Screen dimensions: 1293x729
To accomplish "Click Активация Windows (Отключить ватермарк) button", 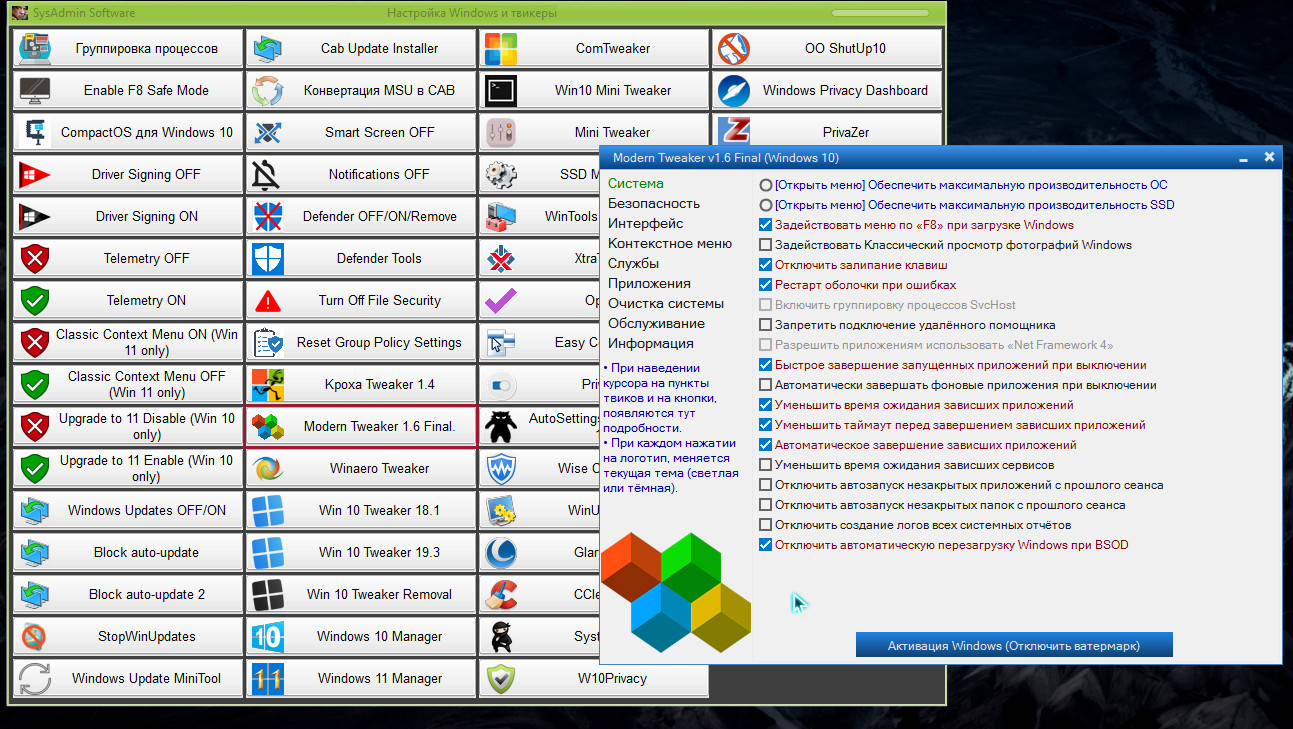I will tap(1013, 645).
